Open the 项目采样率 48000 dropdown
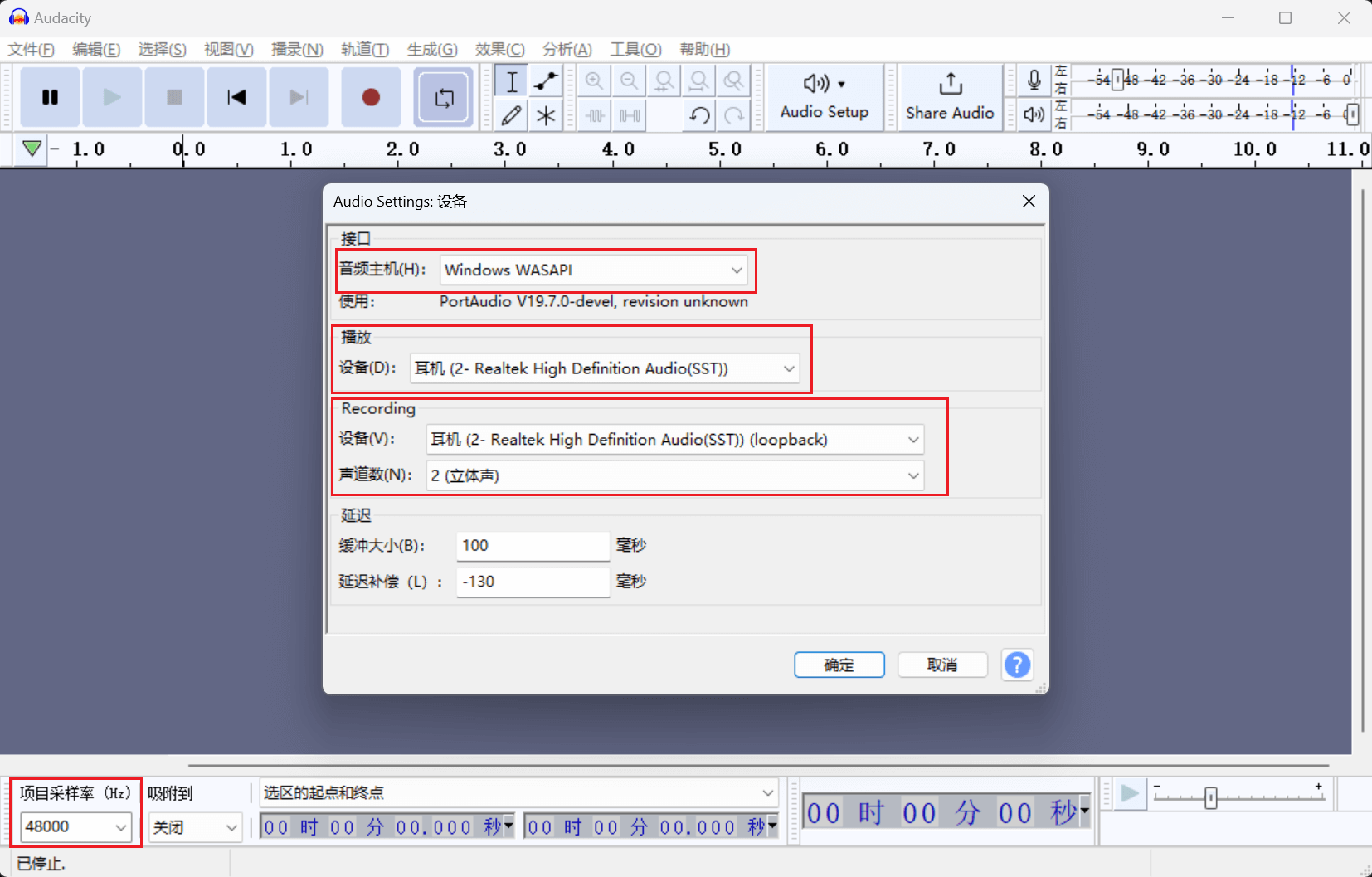The image size is (1372, 877). 75,826
